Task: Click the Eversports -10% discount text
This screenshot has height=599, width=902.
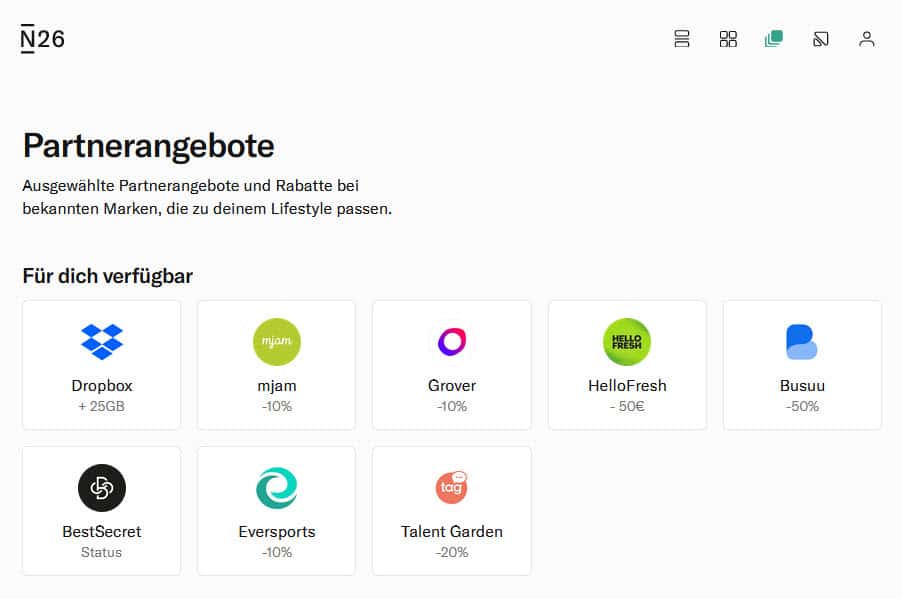Action: (x=276, y=553)
